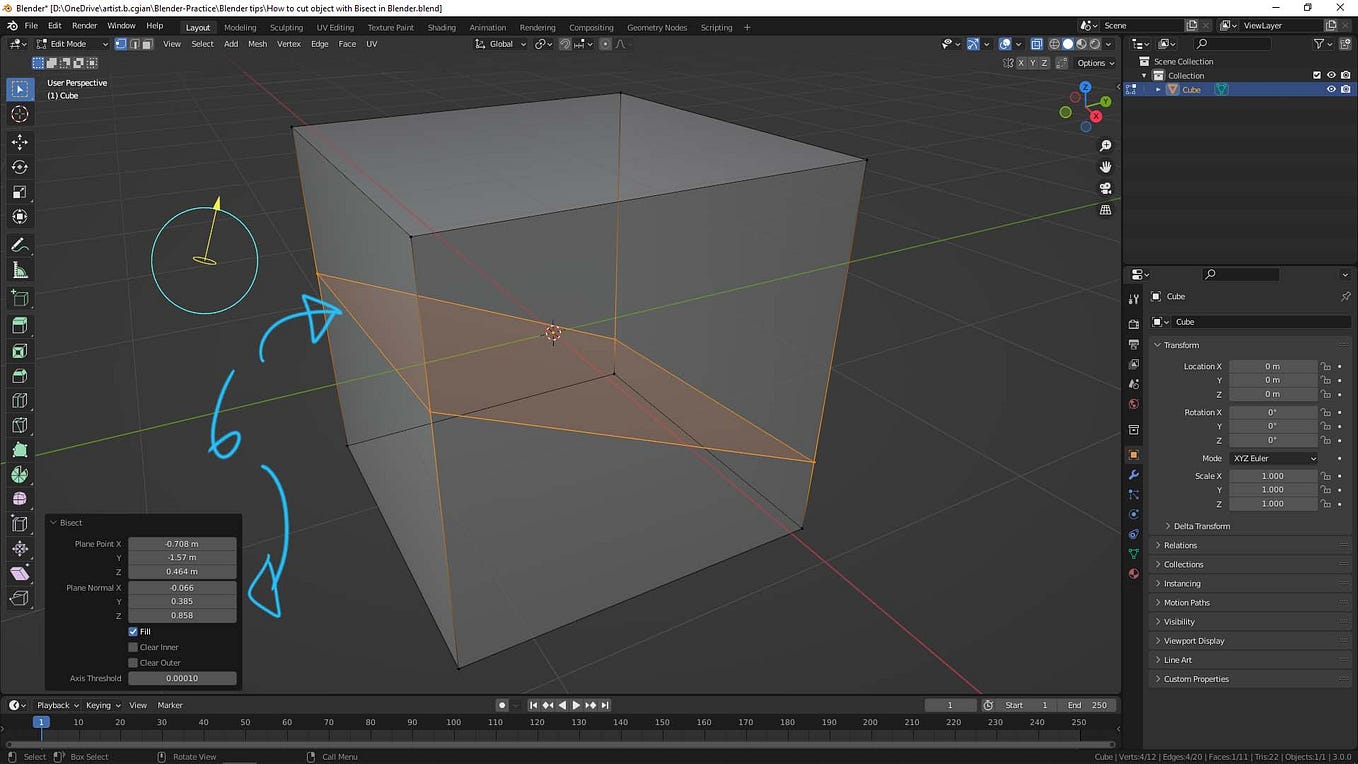Restrict snapping to the Y axis
The image size is (1358, 764).
click(1033, 63)
